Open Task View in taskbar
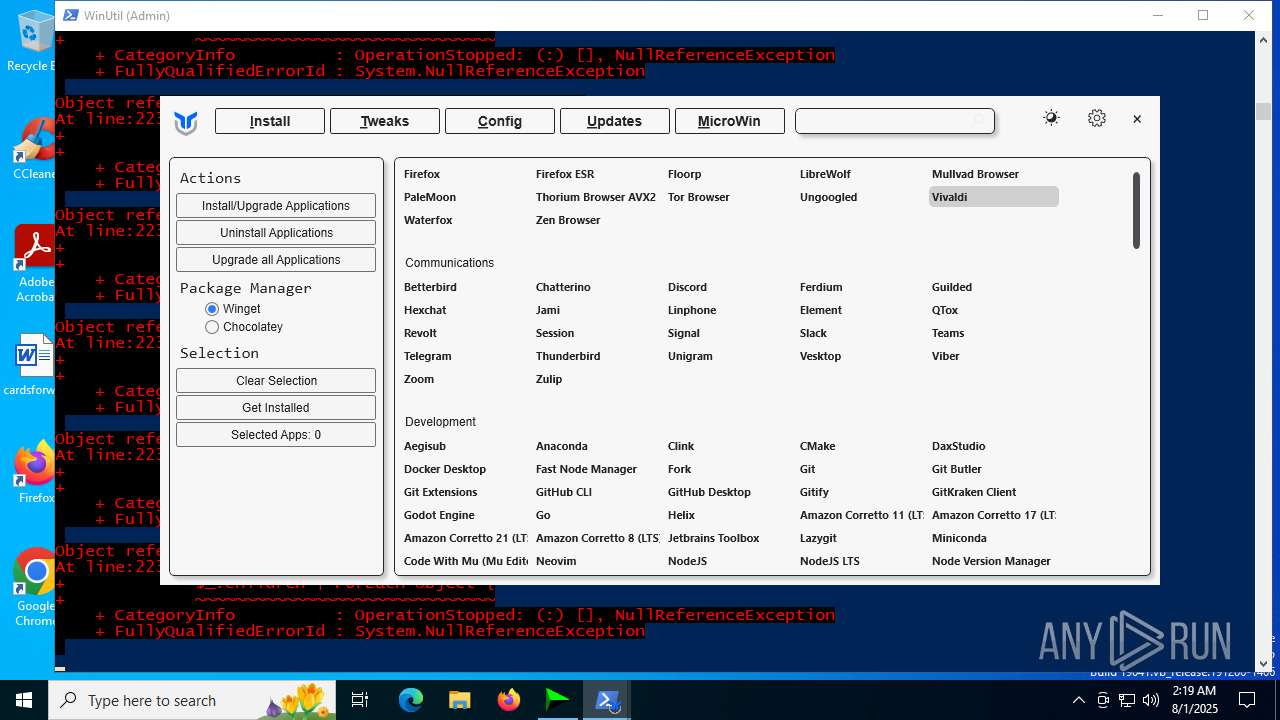The image size is (1280, 720). pos(360,700)
